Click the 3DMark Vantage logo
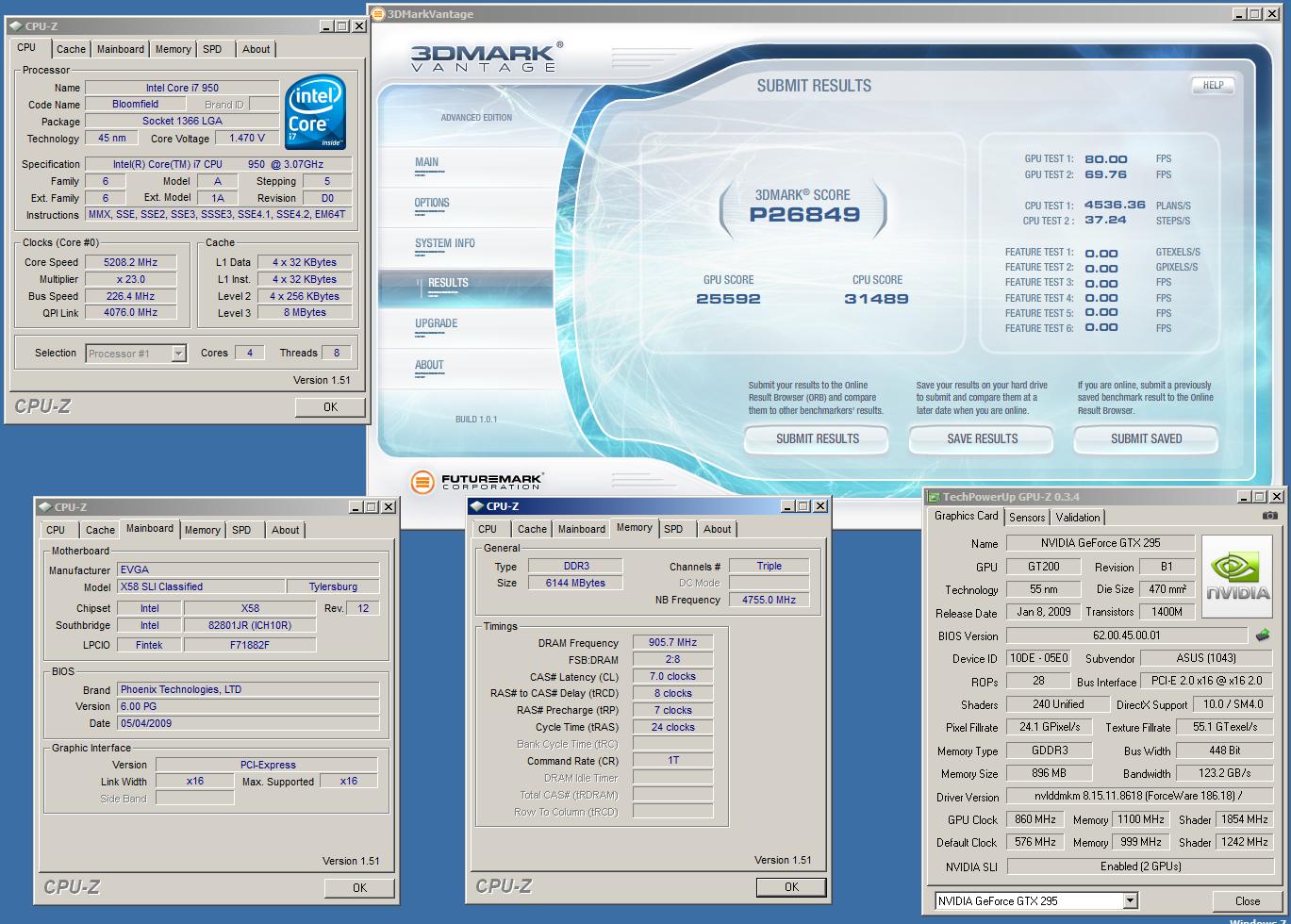The height and width of the screenshot is (924, 1291). [487, 58]
